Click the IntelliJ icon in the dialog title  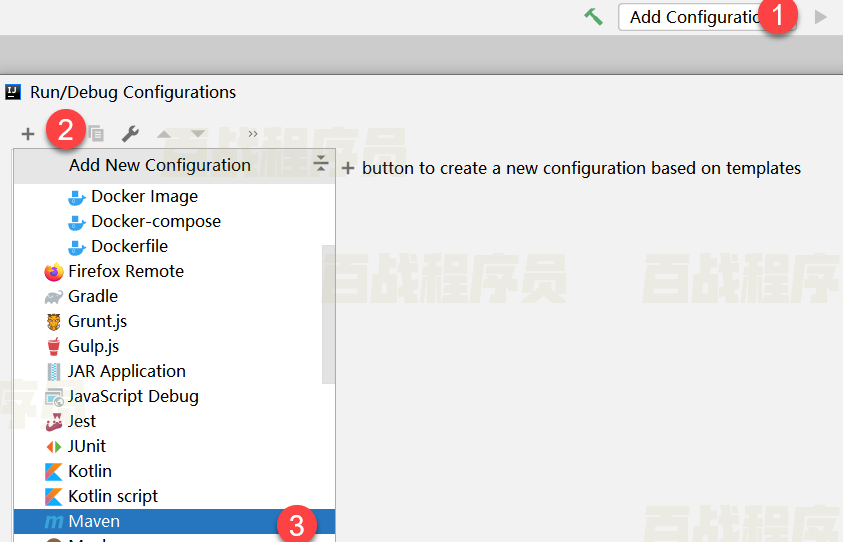[12, 92]
